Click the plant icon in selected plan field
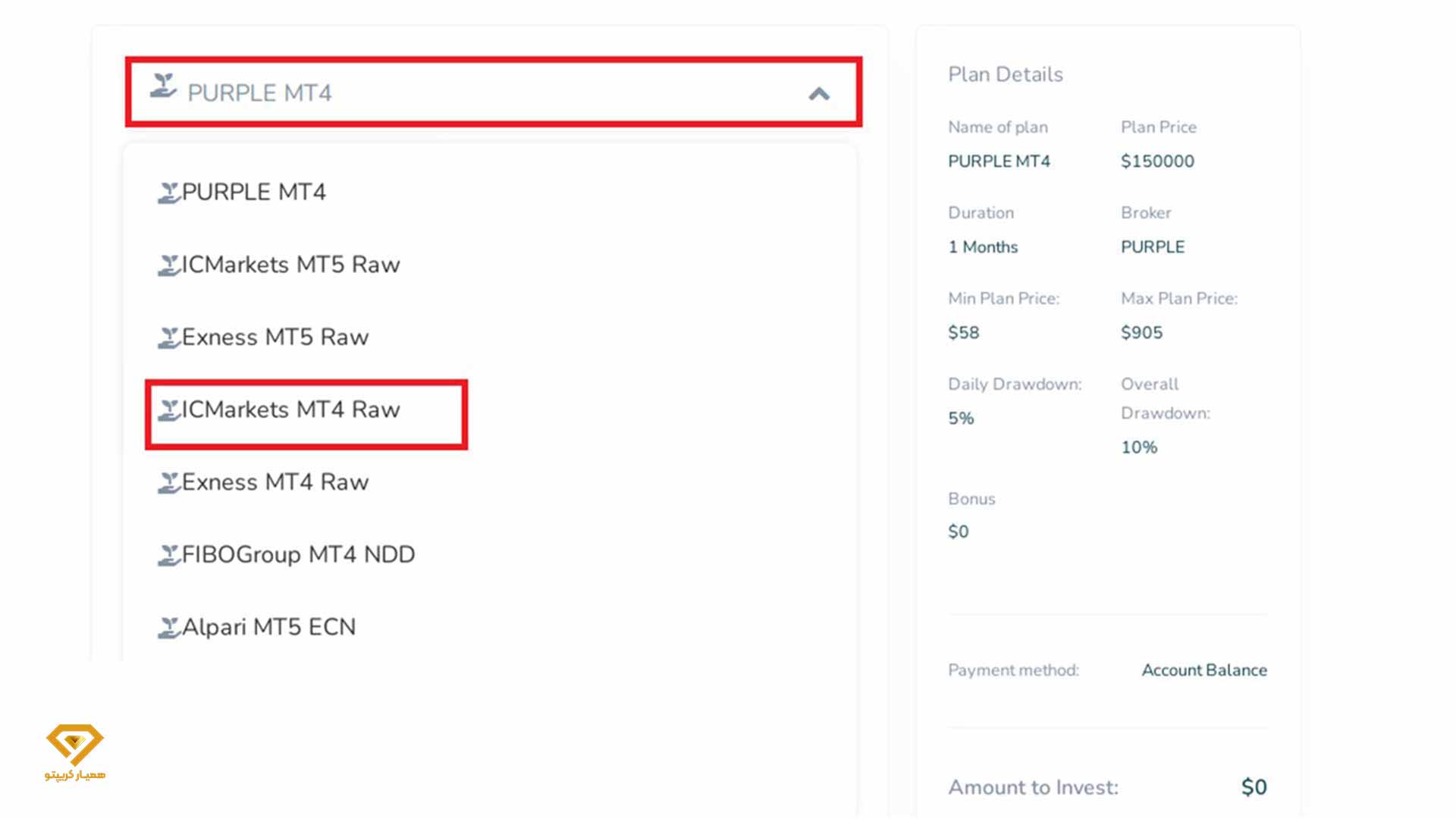 (x=163, y=86)
